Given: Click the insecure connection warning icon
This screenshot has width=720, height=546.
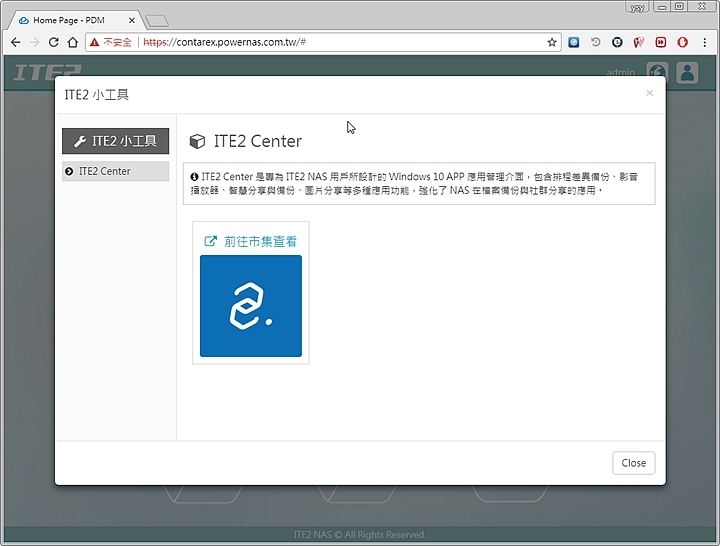Looking at the screenshot, I should [x=94, y=42].
